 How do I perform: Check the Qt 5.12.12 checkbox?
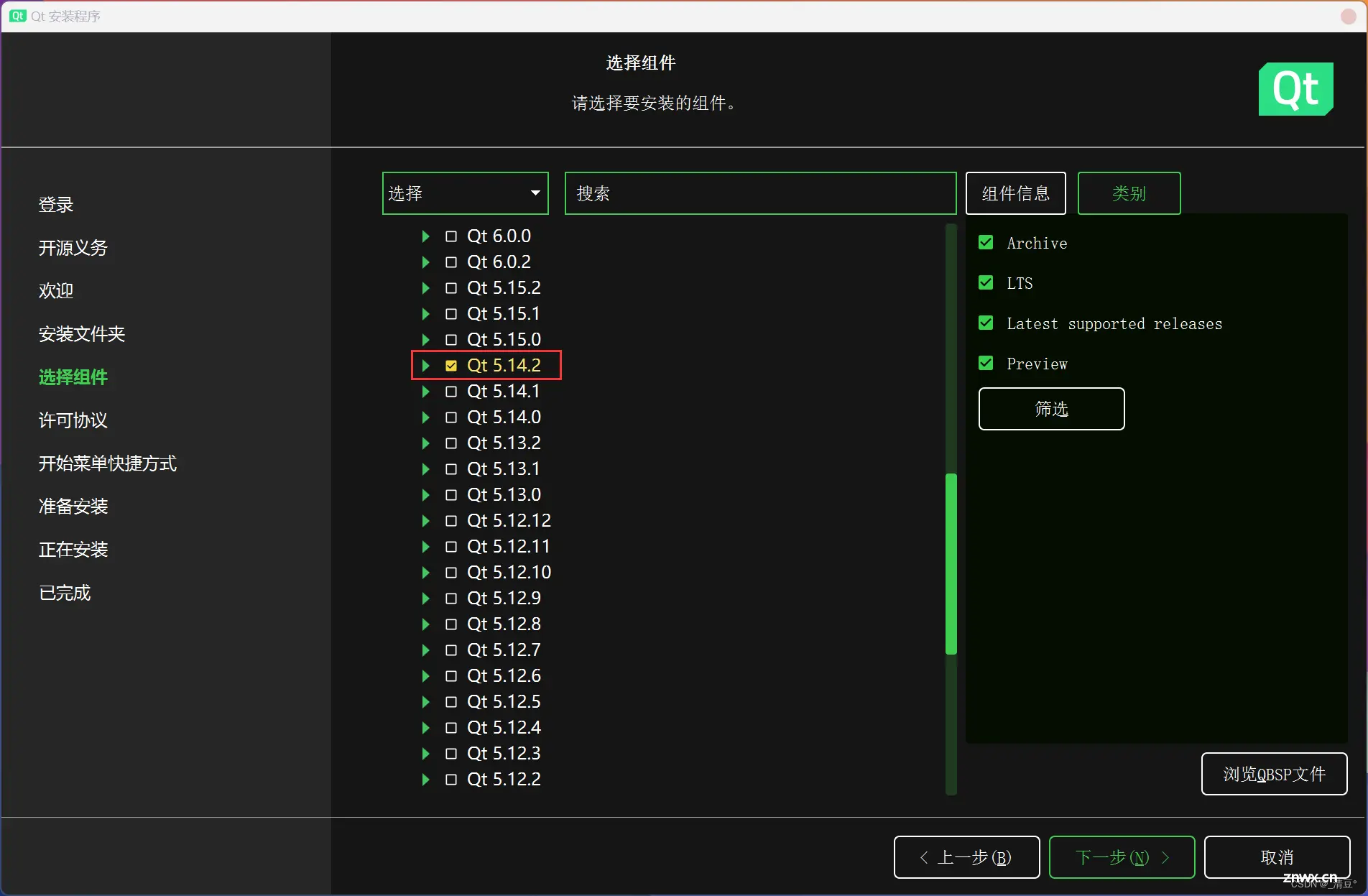[x=451, y=521]
